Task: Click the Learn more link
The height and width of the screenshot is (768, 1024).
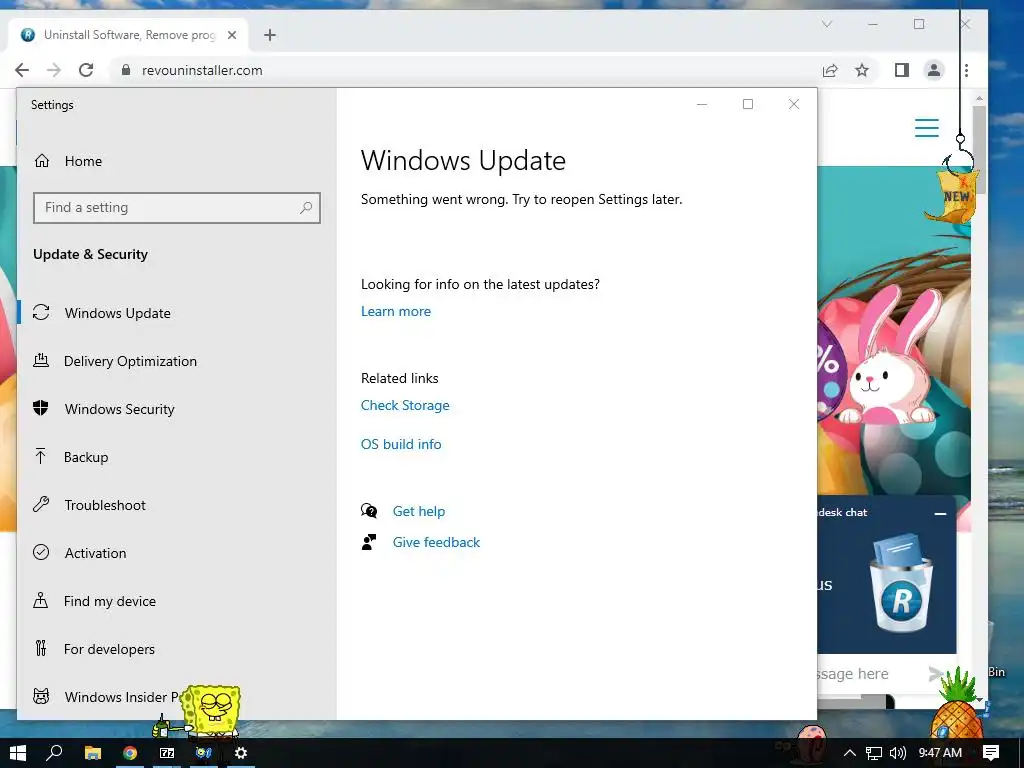Action: click(x=396, y=312)
